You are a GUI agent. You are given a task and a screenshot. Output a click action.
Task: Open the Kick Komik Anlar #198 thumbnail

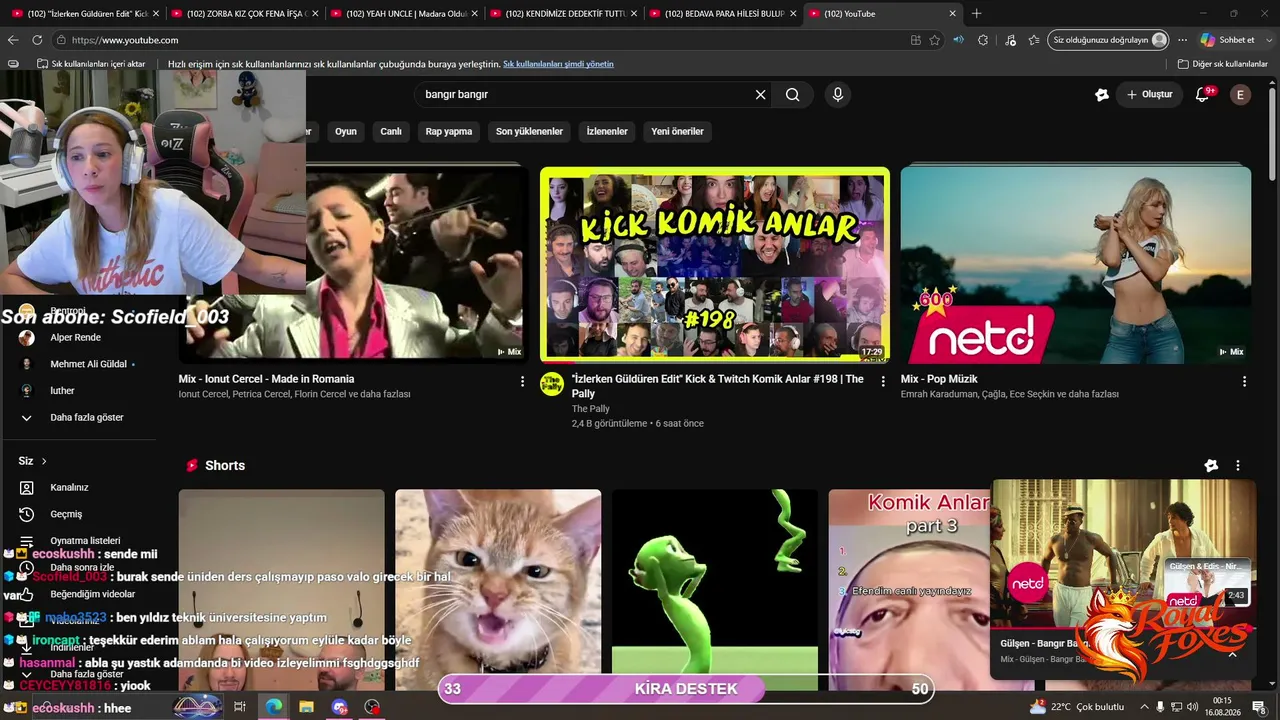click(x=715, y=264)
